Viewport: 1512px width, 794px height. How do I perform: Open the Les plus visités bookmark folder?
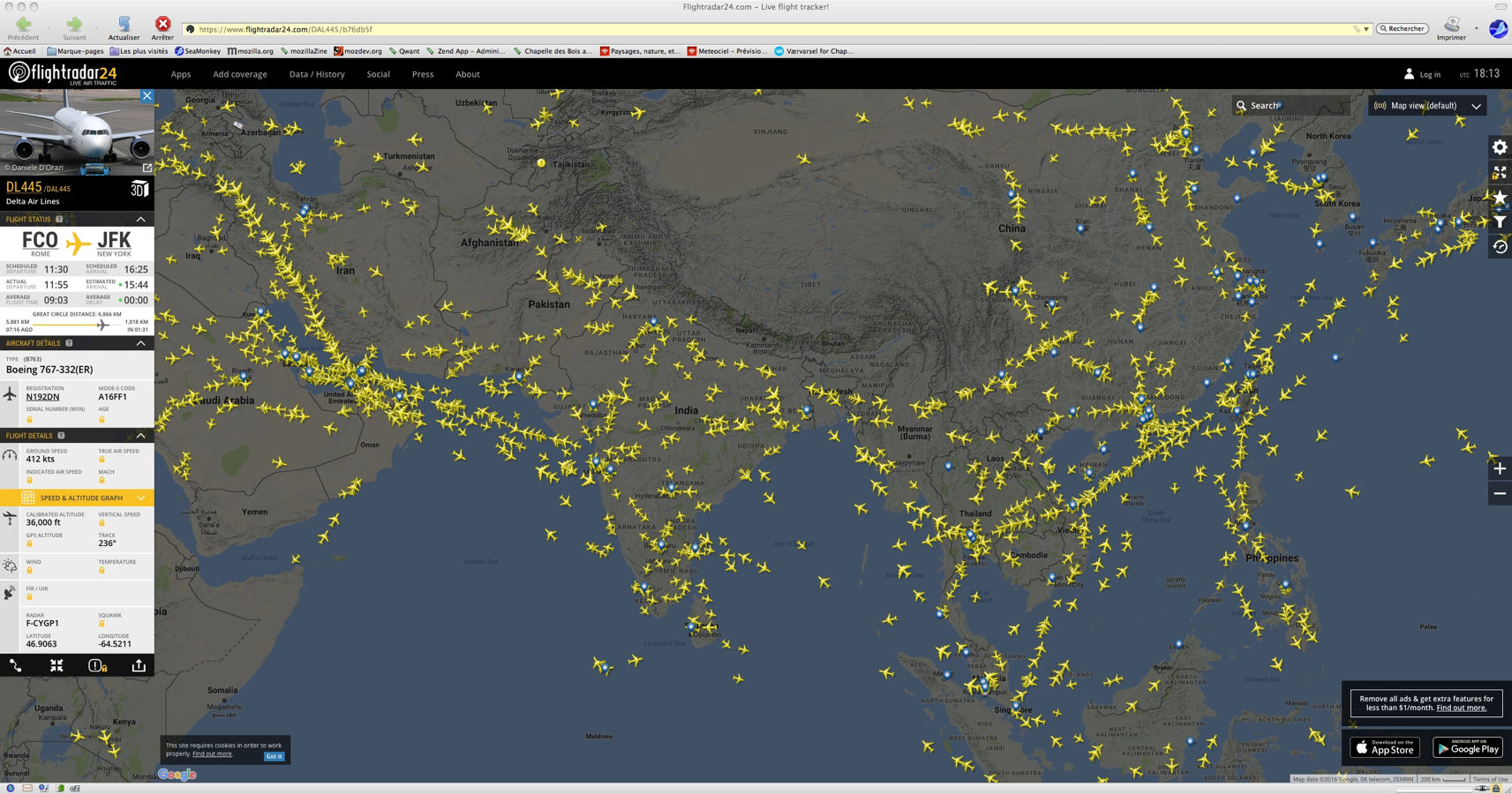139,51
